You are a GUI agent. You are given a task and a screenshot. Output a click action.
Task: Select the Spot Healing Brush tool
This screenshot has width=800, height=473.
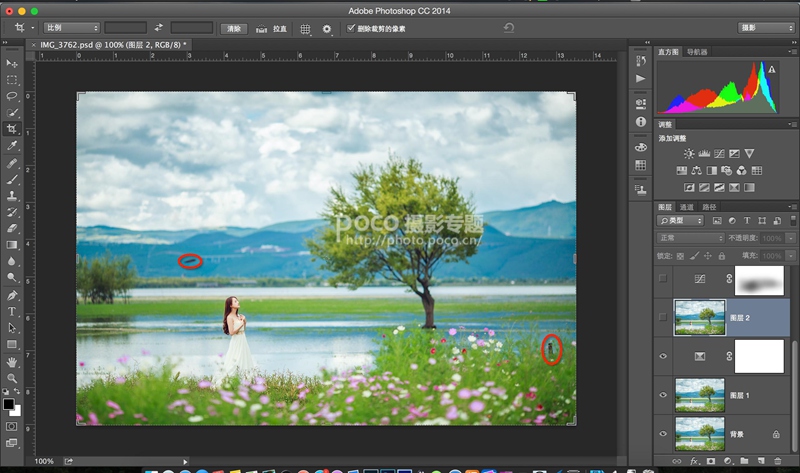[x=12, y=163]
